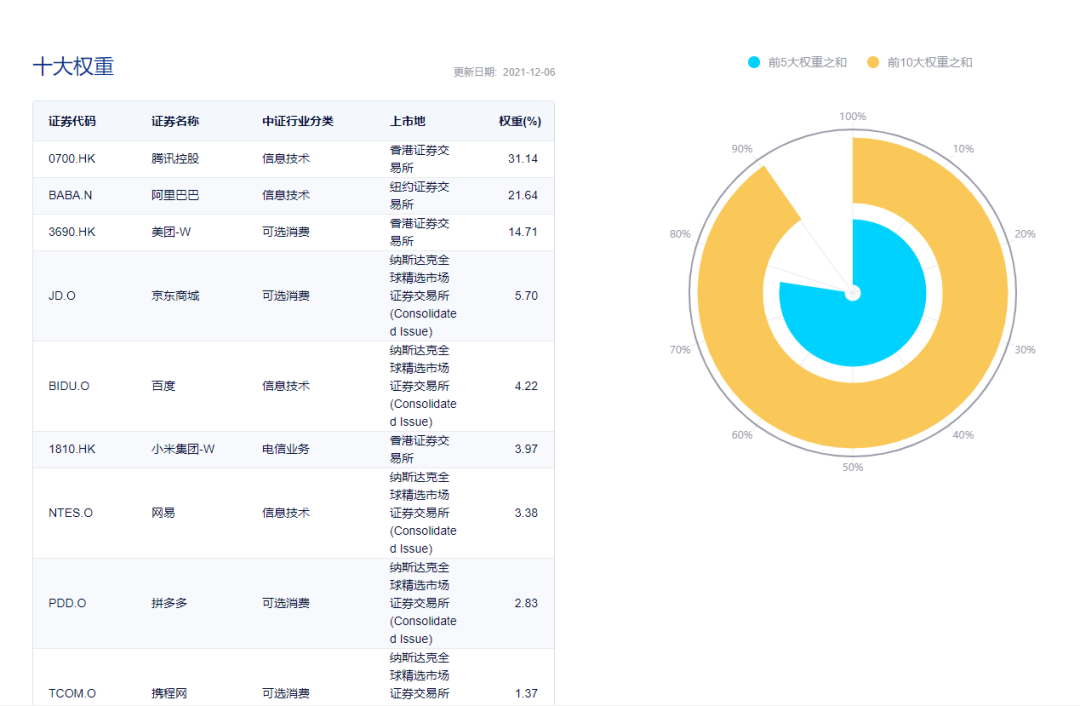
Task: Click the name 腾讯控股
Action: [x=175, y=158]
